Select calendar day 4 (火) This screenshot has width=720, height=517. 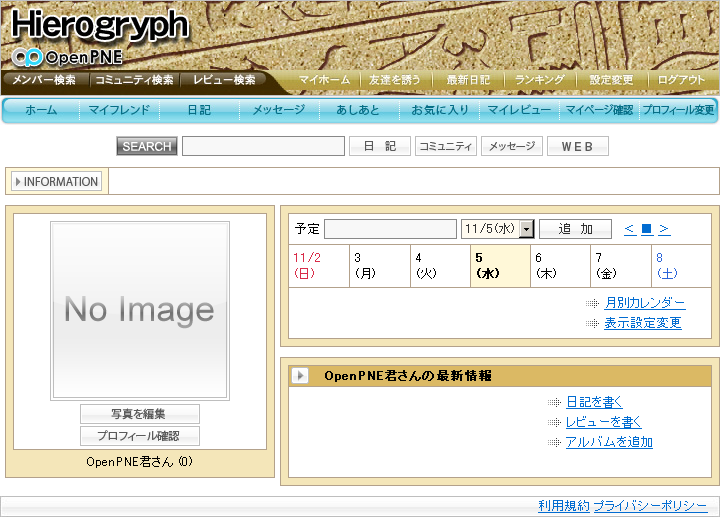[x=440, y=266]
